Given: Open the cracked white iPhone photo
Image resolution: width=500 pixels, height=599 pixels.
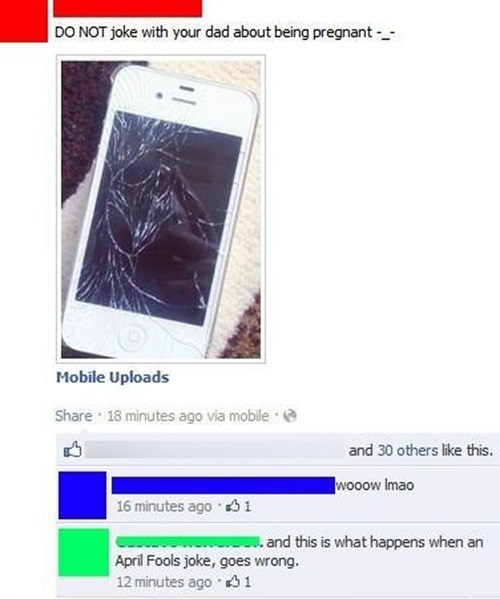Looking at the screenshot, I should [x=161, y=209].
